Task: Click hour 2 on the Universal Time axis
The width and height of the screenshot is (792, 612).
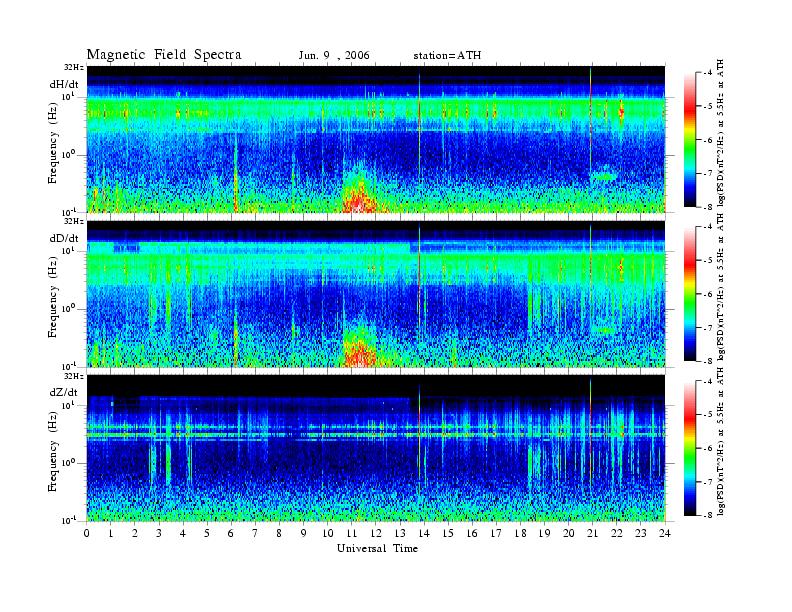Action: [135, 533]
